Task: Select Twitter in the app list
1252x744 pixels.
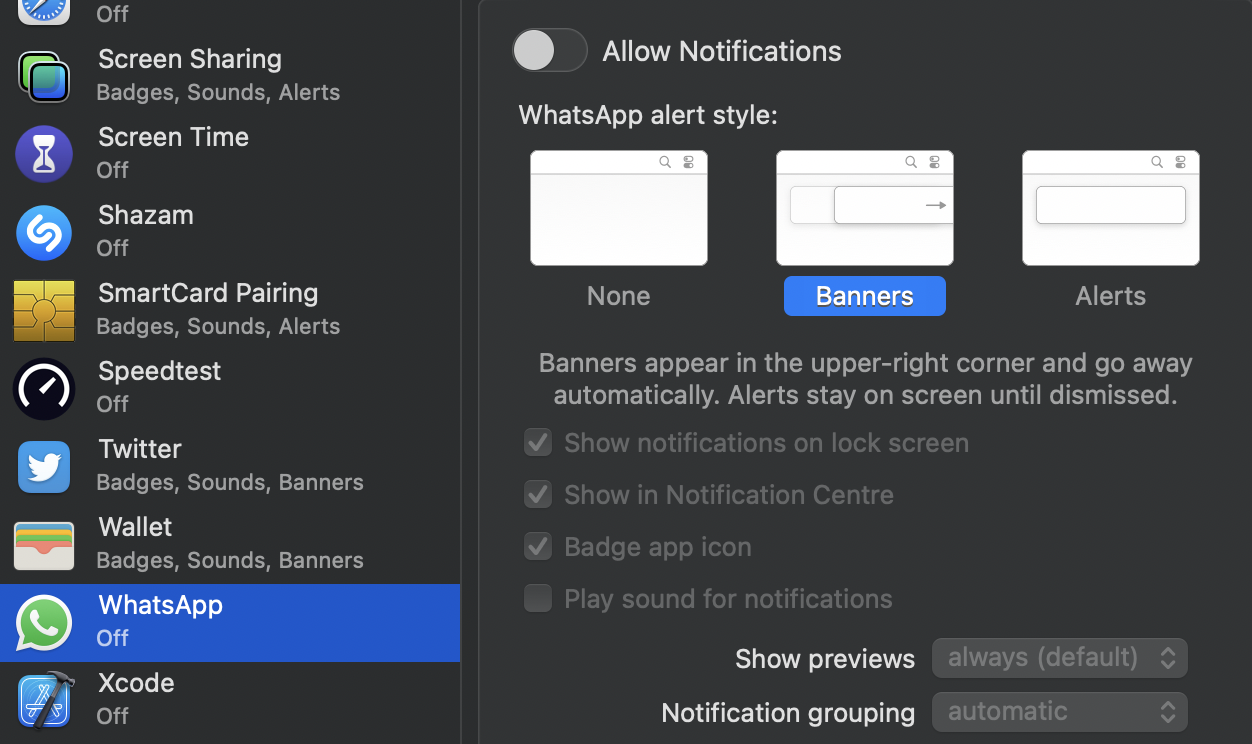Action: tap(230, 465)
